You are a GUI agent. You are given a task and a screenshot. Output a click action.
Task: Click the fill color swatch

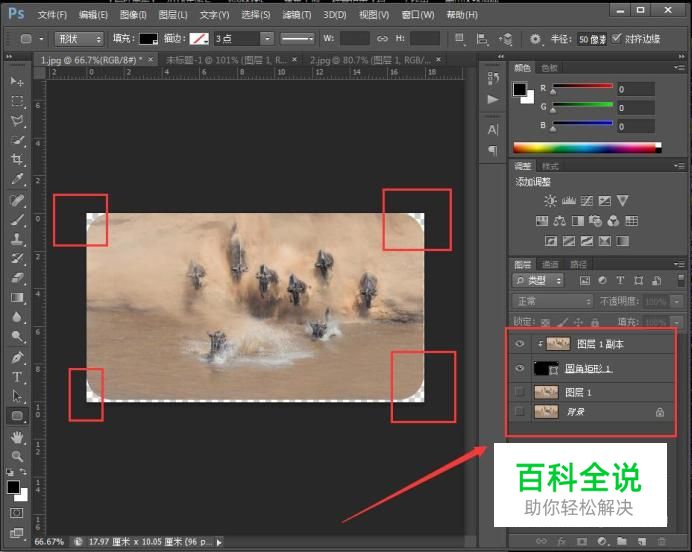[149, 38]
